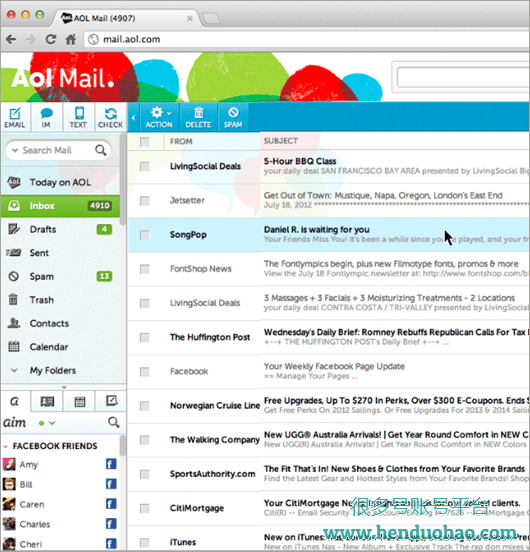Check the Norwegian Cruise Line email checkbox

144,406
